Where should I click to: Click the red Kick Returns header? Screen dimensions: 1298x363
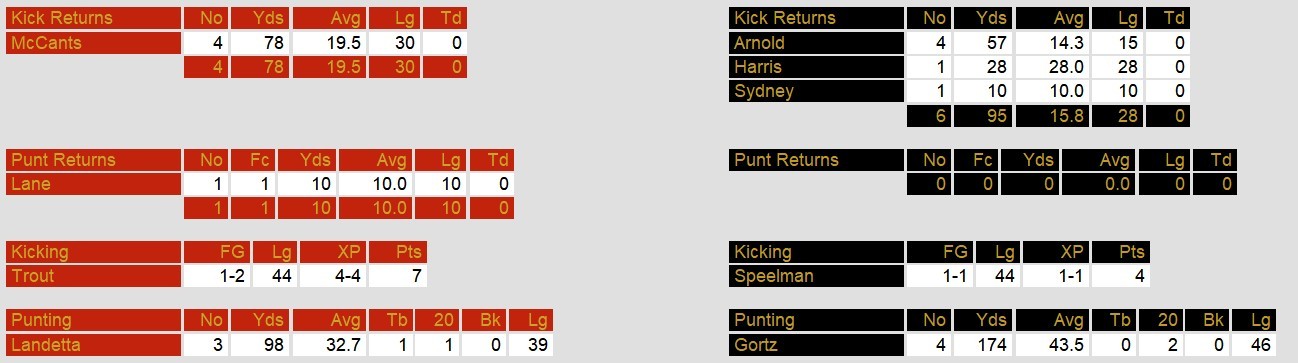94,19
